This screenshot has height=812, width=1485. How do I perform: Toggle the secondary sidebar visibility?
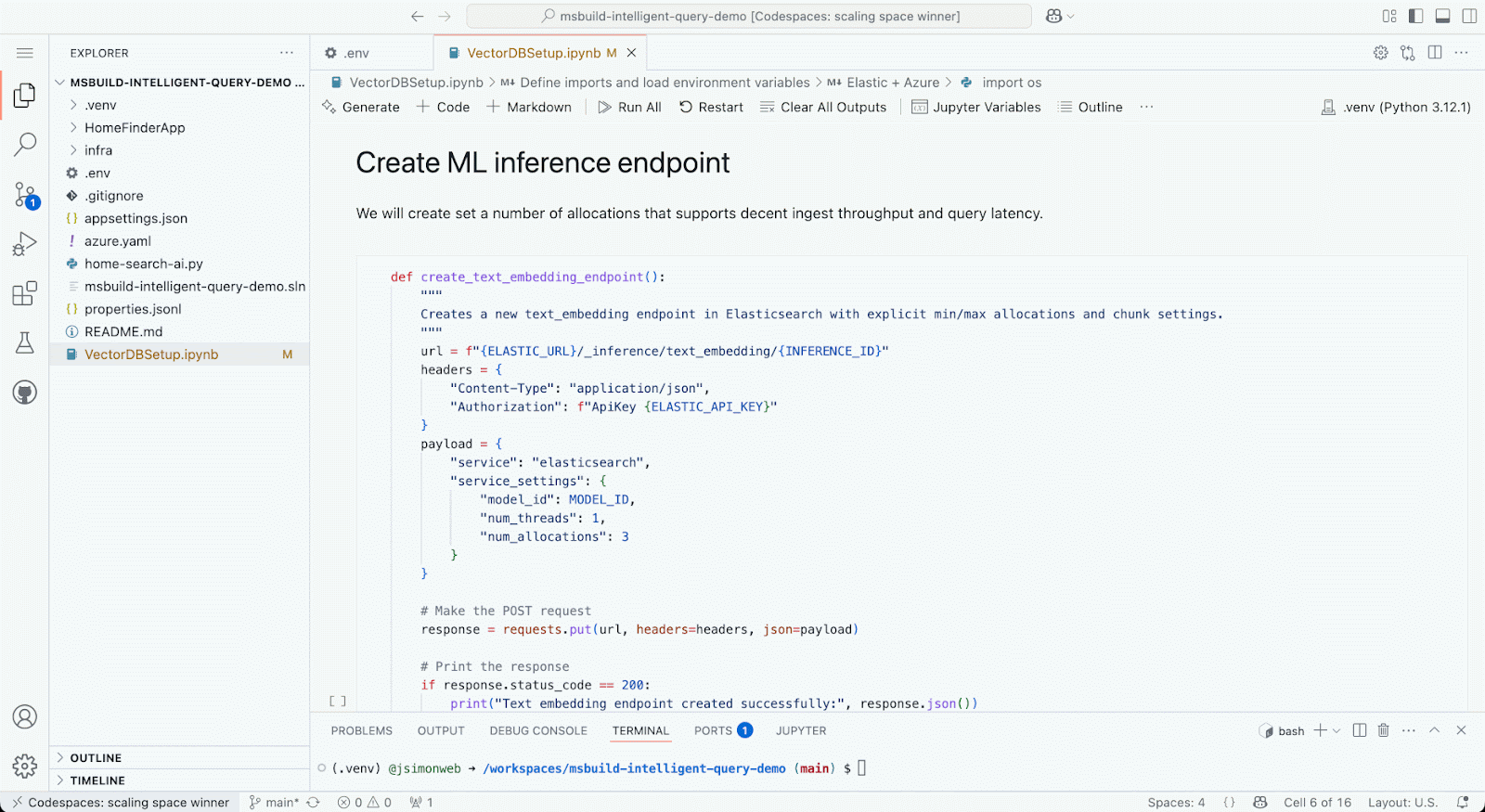click(1469, 16)
